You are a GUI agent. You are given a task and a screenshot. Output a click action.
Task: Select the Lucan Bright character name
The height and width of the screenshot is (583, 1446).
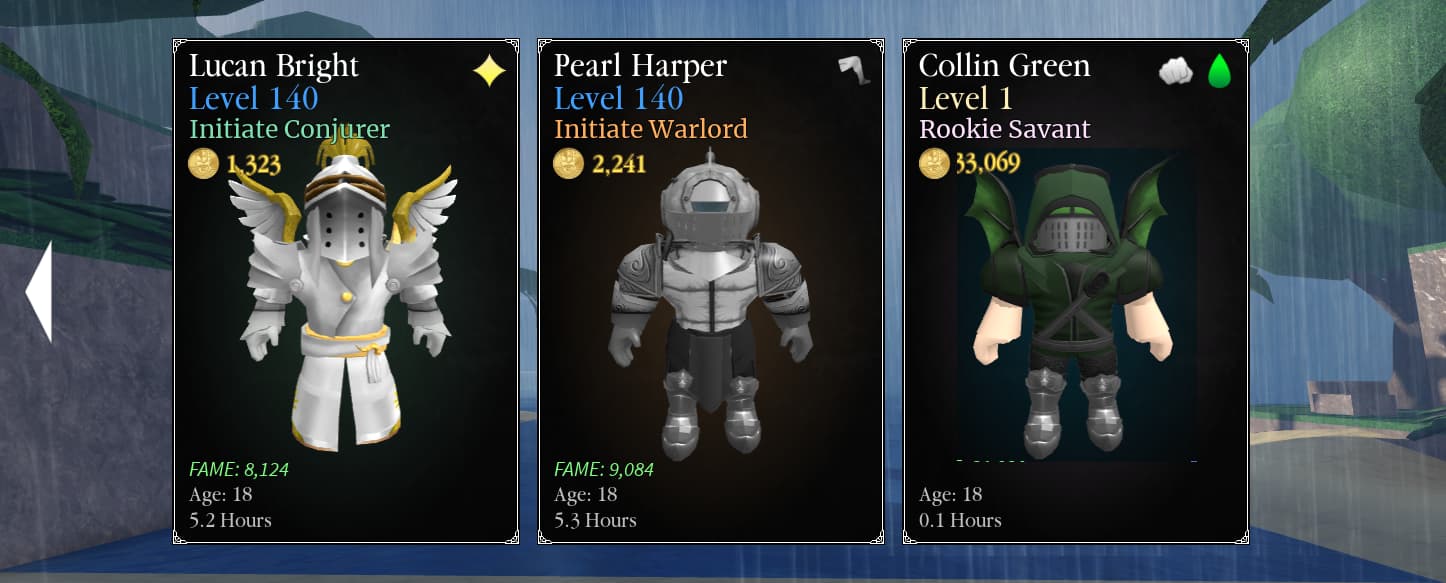(274, 66)
